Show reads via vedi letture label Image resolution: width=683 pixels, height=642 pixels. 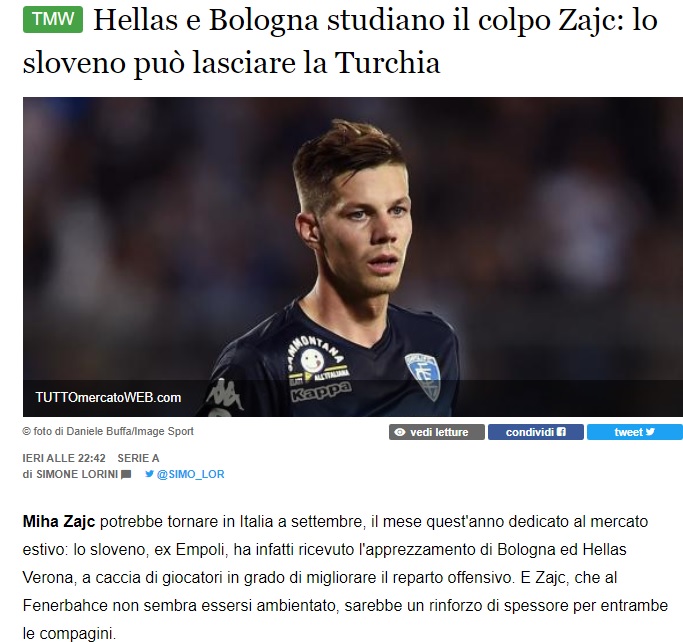pos(439,432)
